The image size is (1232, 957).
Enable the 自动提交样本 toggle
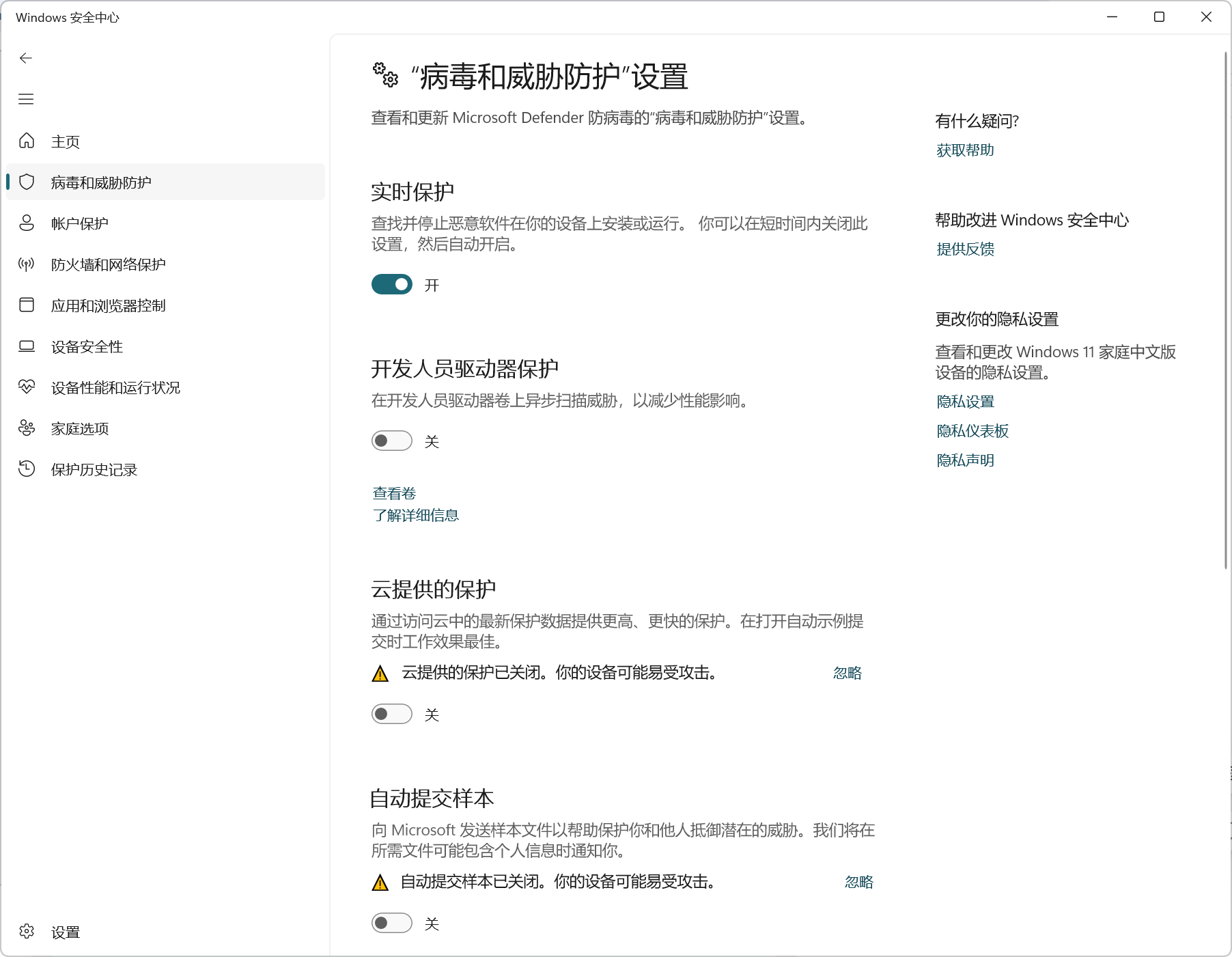[x=392, y=923]
